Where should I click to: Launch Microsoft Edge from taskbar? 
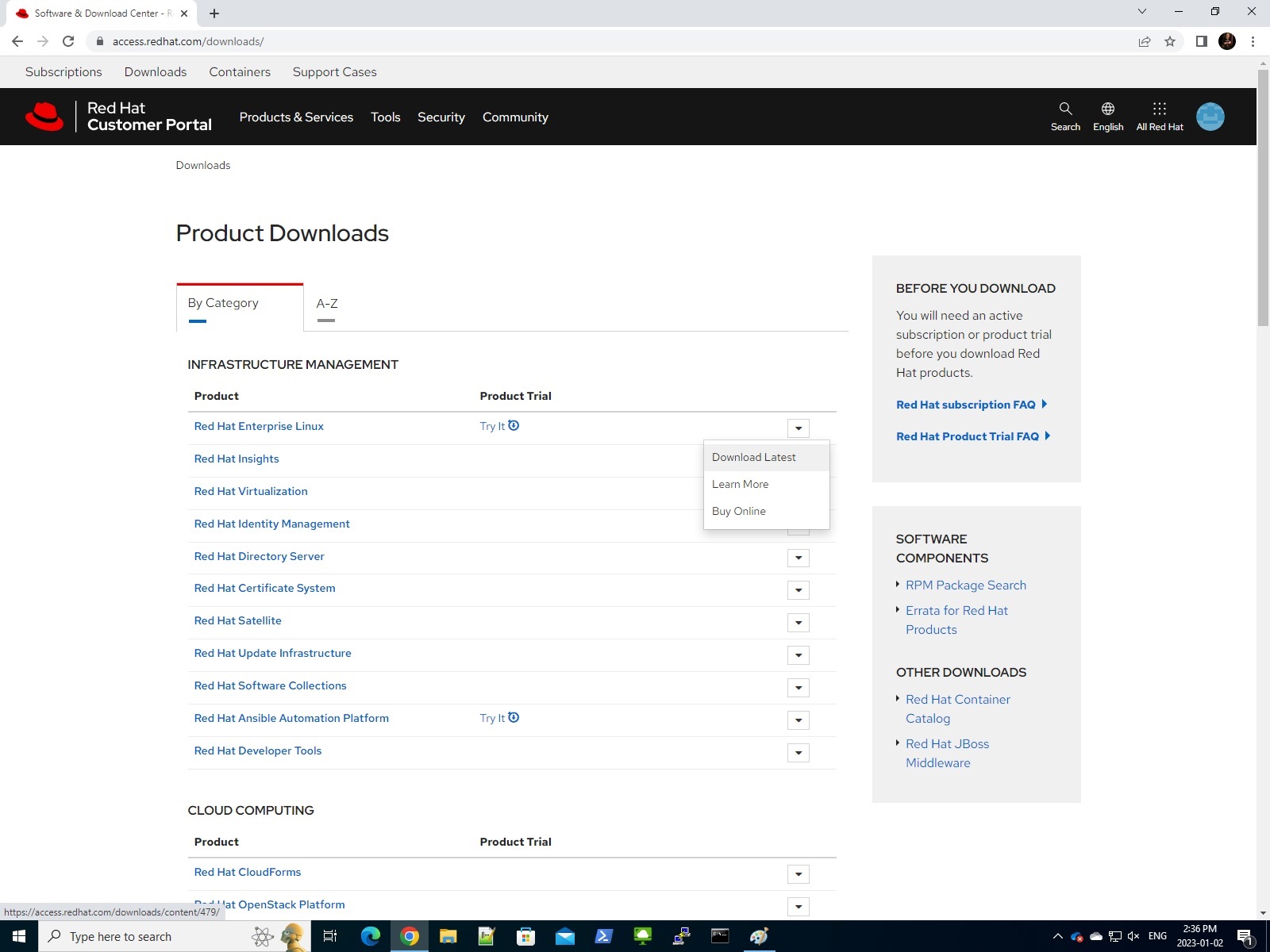(x=371, y=936)
